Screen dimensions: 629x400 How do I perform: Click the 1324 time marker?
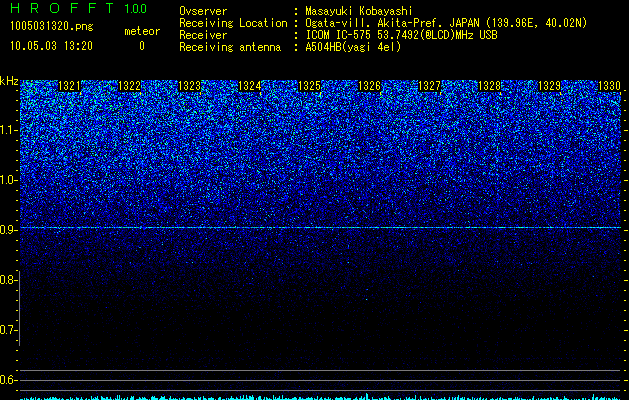(250, 86)
